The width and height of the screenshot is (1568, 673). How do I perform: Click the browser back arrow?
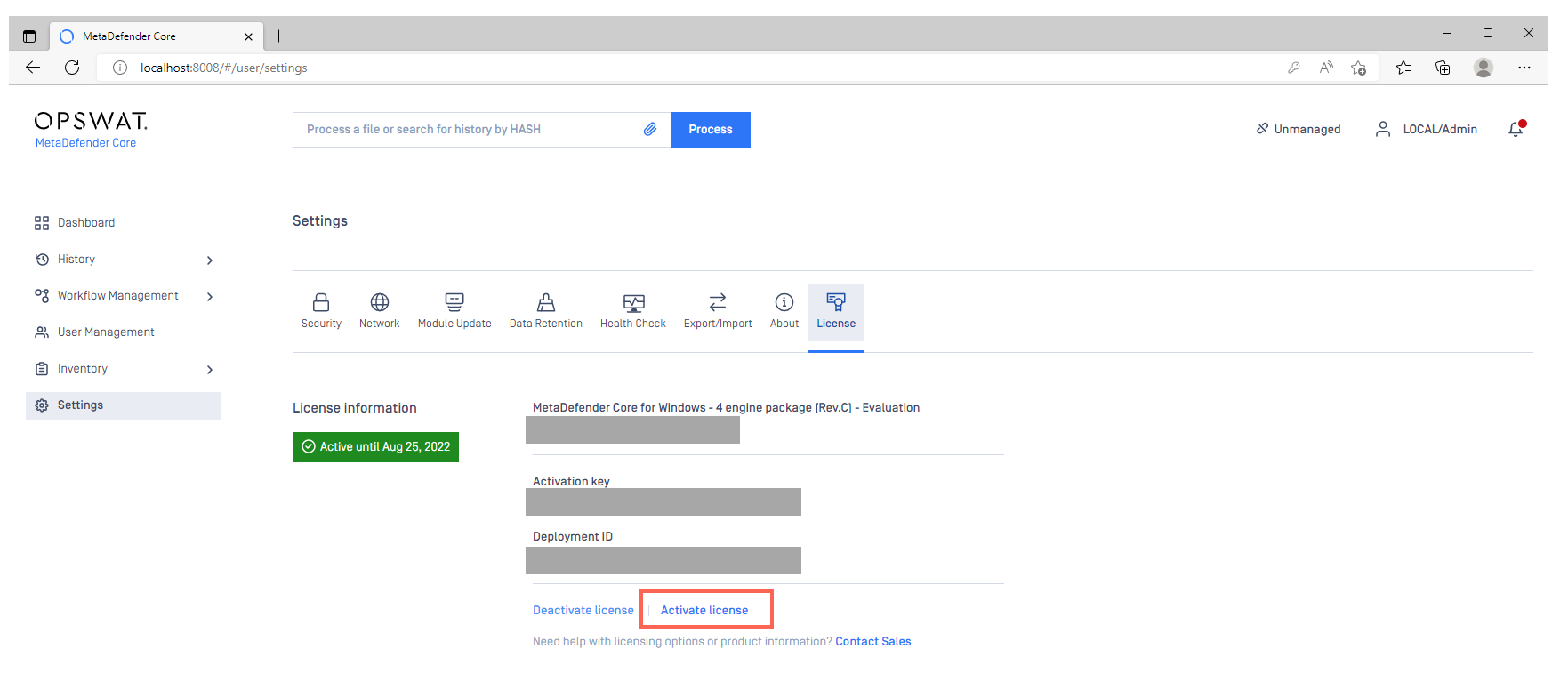[x=33, y=68]
